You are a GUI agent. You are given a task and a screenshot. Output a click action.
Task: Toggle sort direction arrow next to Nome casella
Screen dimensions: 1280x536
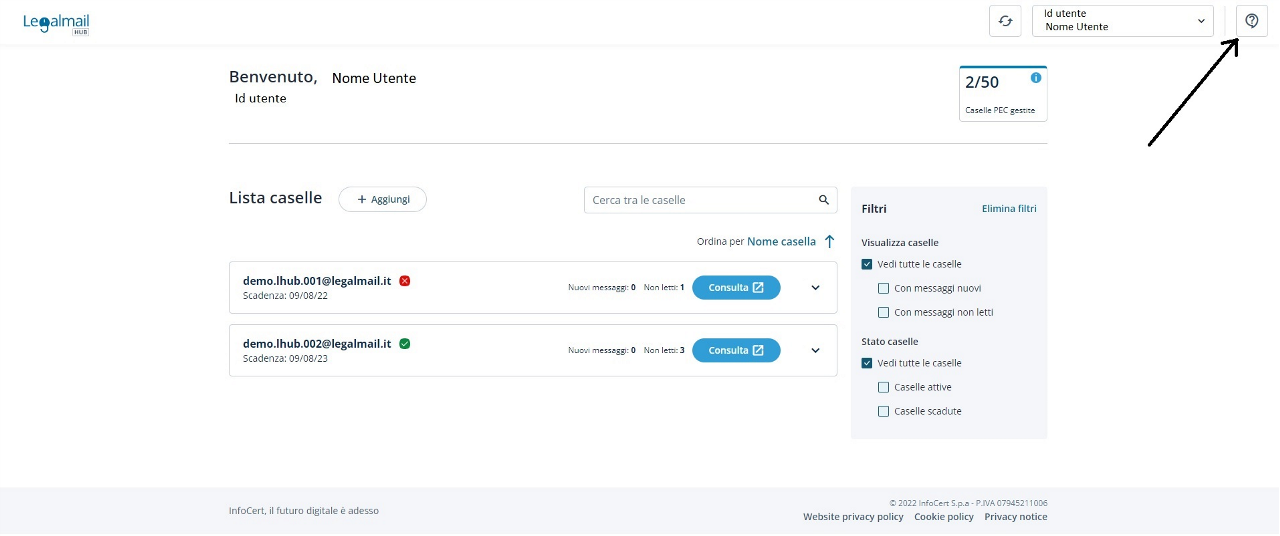[829, 241]
